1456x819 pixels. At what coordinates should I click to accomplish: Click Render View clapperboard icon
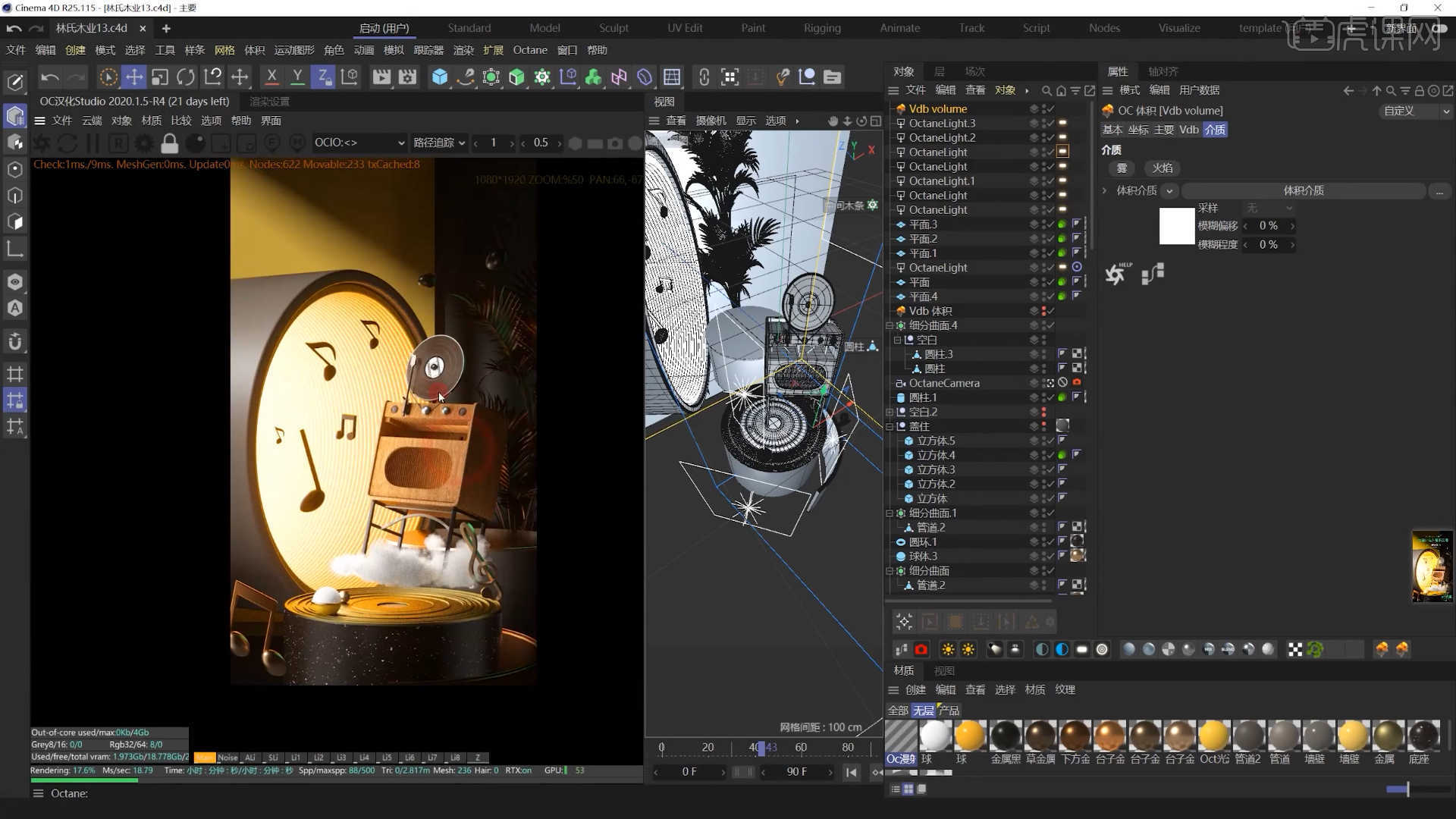point(381,77)
